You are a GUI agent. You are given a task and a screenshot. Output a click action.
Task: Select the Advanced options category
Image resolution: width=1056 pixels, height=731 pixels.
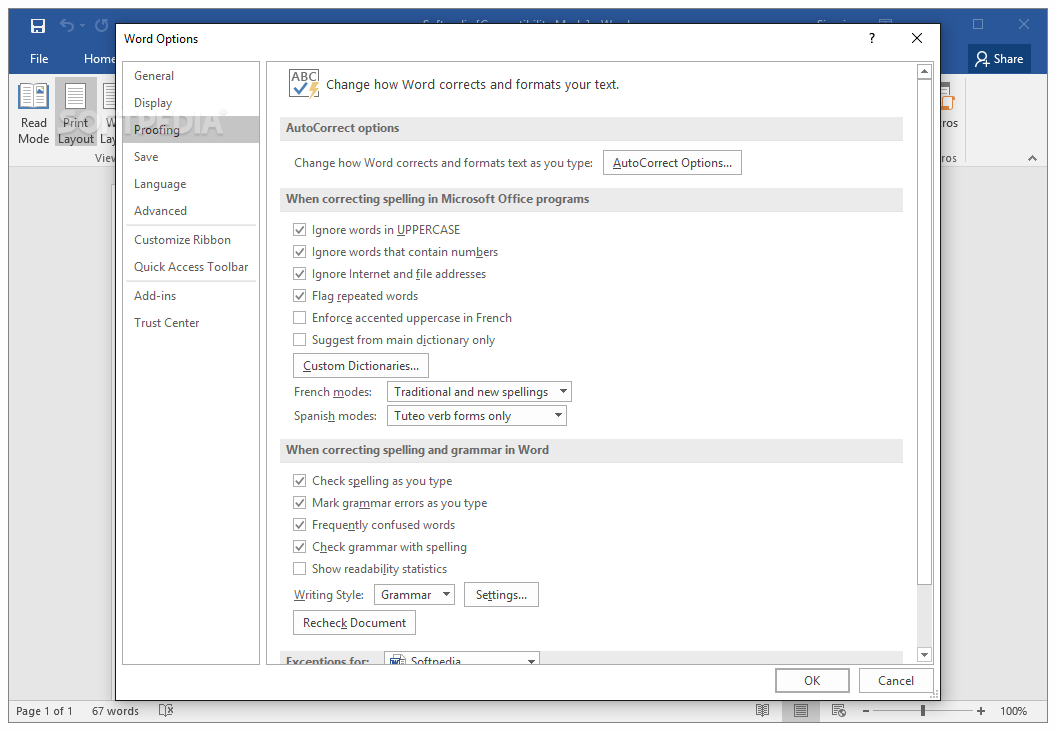tap(191, 211)
